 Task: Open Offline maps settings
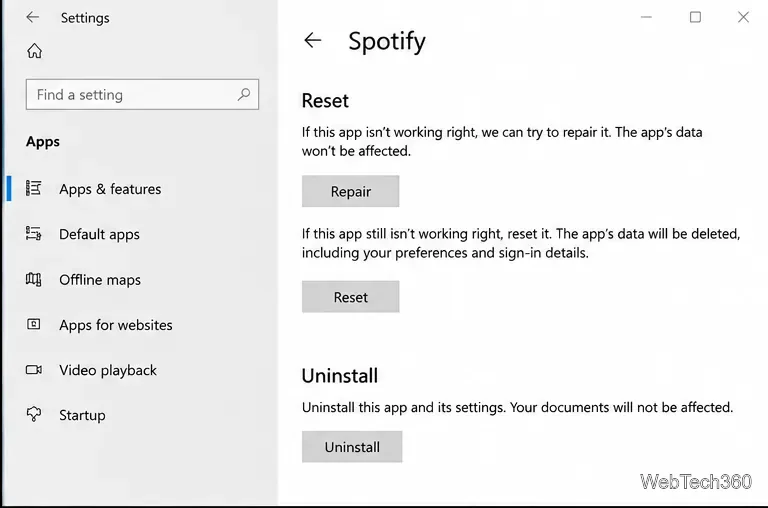point(100,280)
